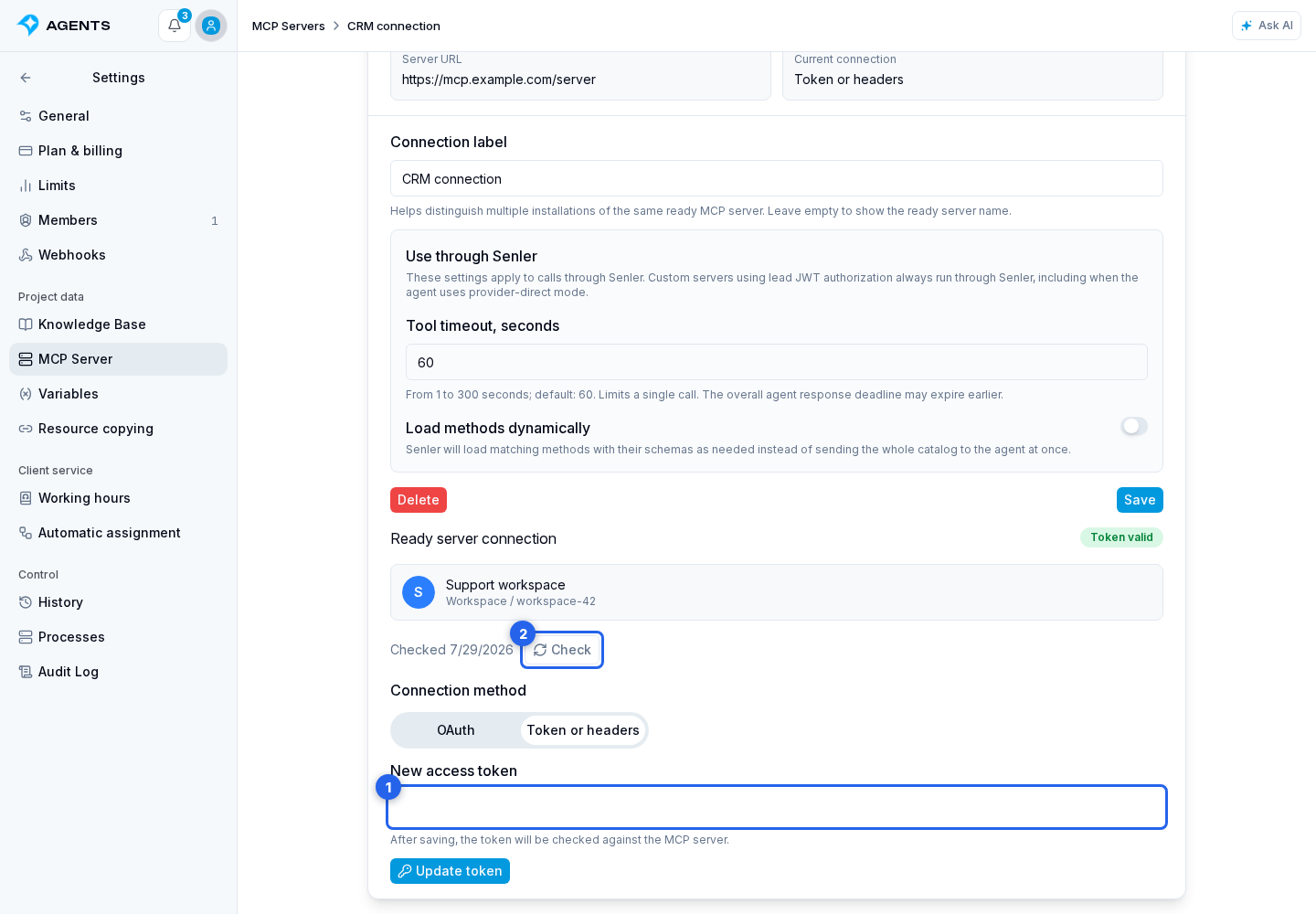Save the connection settings
This screenshot has width=1316, height=914.
(x=1140, y=500)
